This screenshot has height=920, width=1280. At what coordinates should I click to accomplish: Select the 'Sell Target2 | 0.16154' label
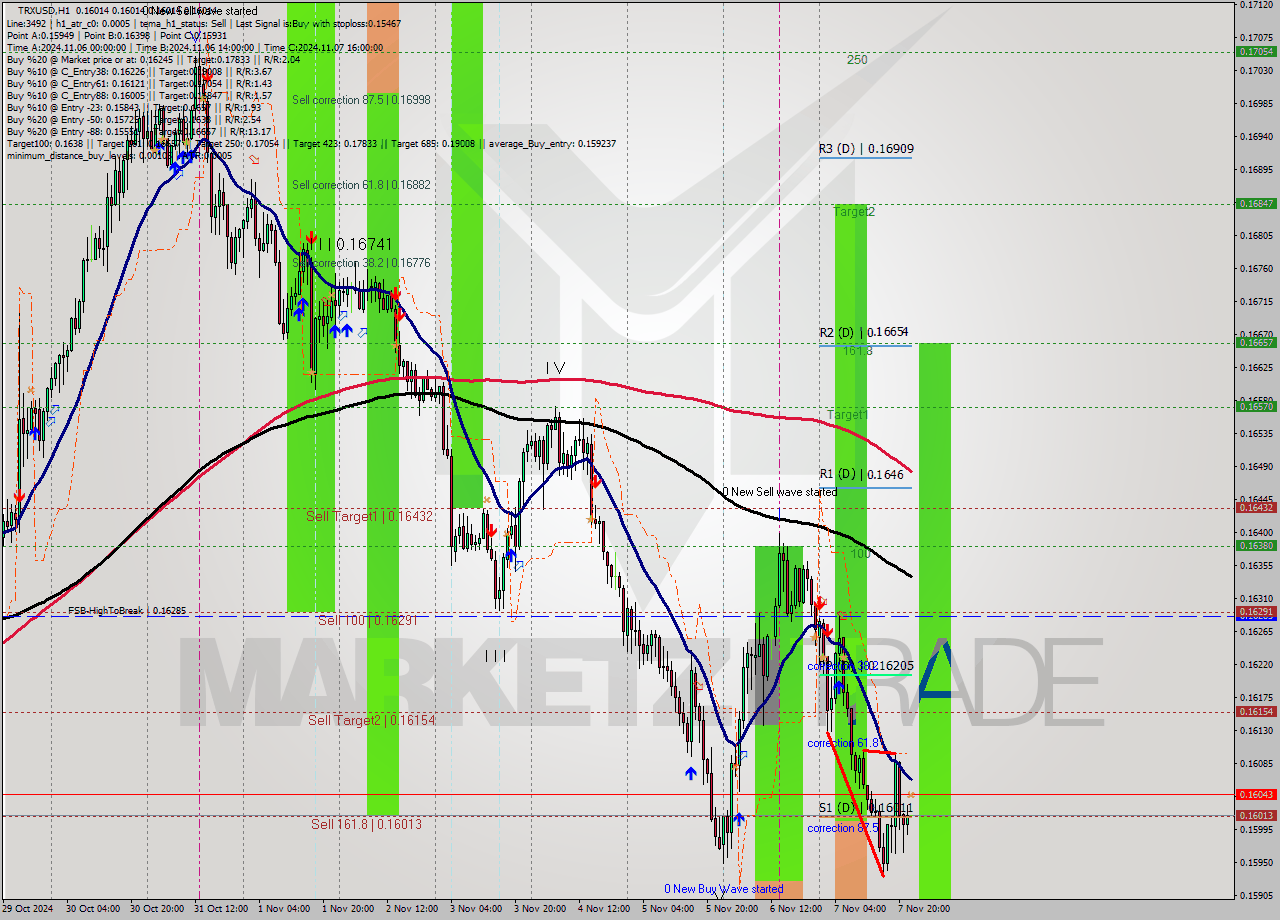tap(372, 720)
